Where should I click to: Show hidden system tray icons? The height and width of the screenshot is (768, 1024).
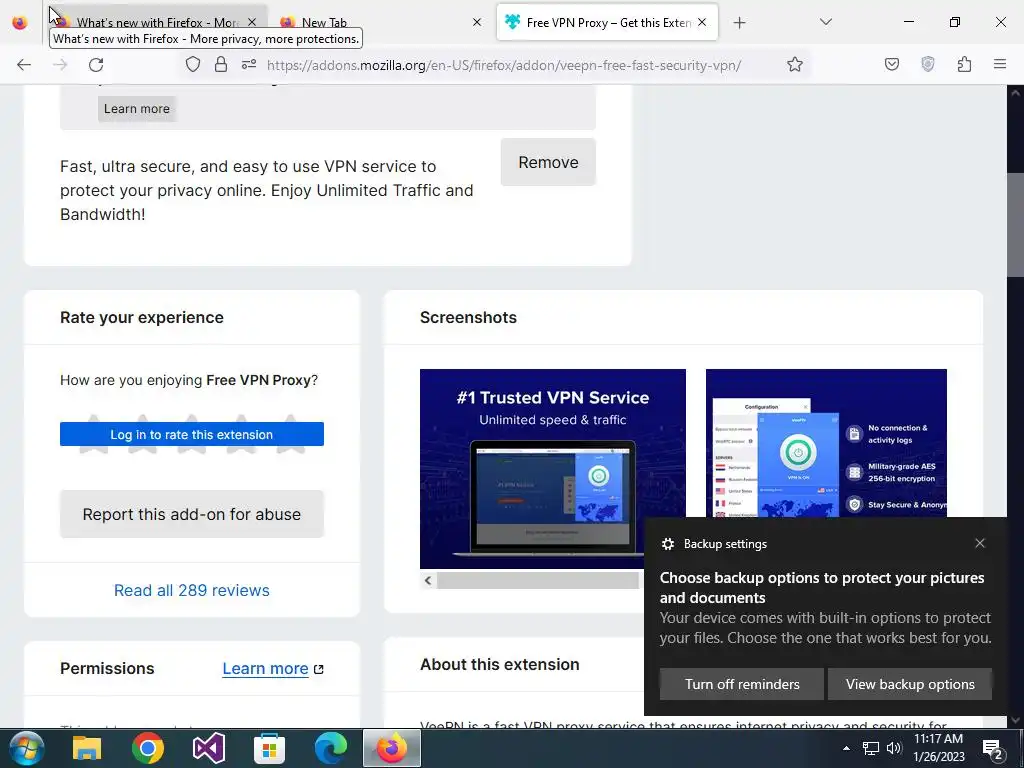(x=846, y=748)
